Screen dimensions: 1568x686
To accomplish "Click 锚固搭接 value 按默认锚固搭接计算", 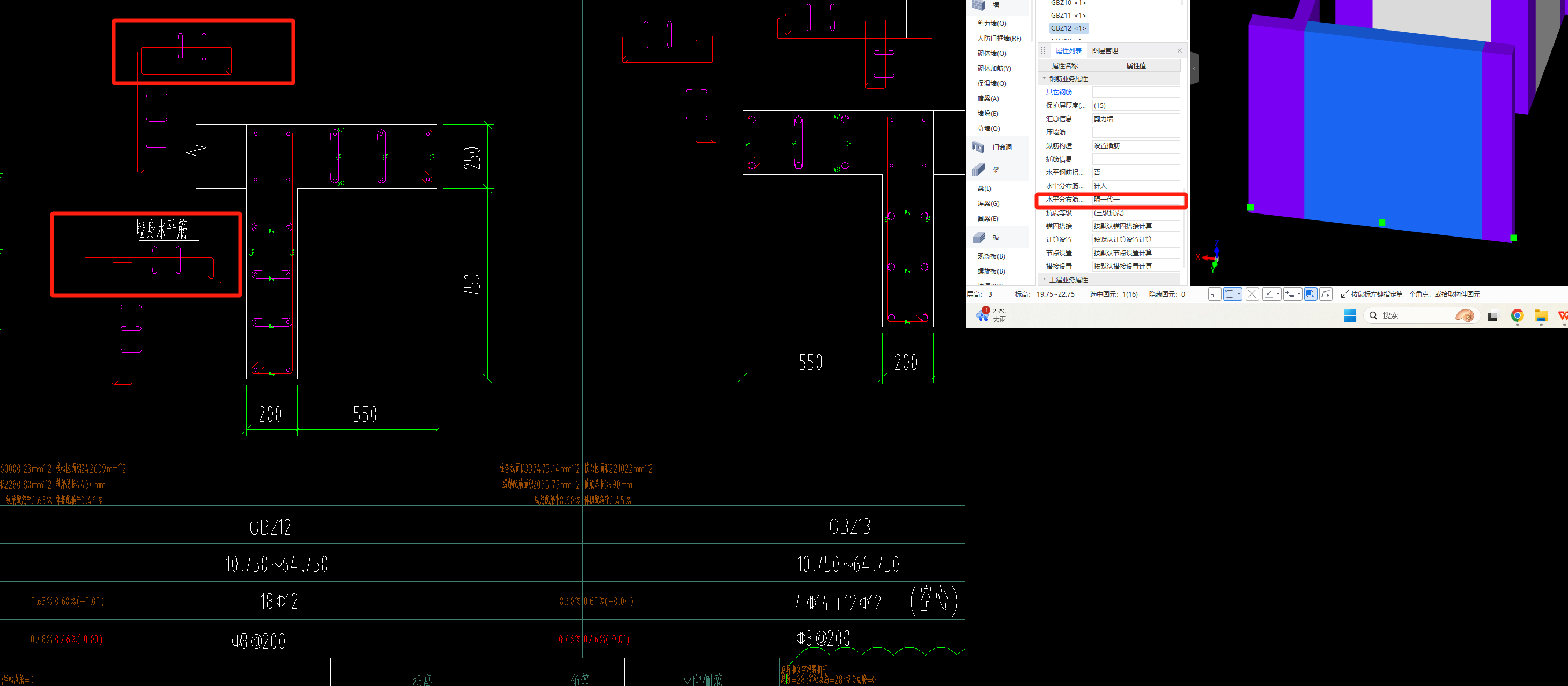I will coord(1136,226).
